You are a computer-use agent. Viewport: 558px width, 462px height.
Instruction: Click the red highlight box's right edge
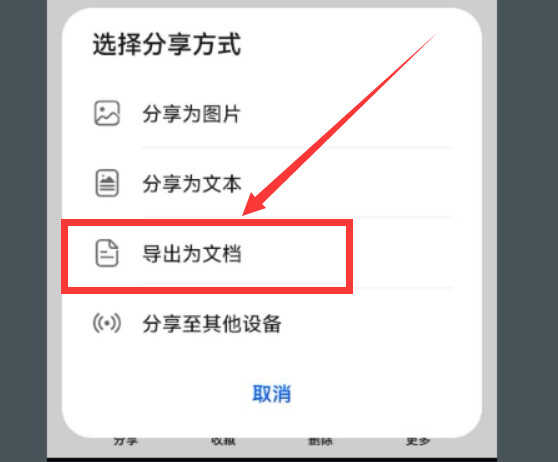coord(349,256)
